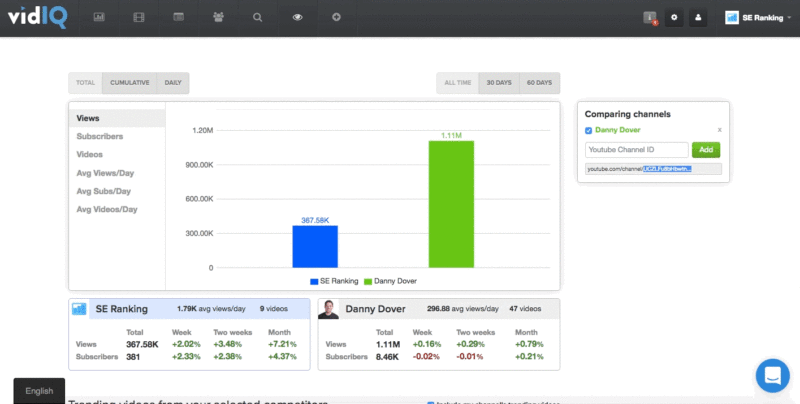
Task: Click the Youtube Channel ID field
Action: tap(636, 150)
